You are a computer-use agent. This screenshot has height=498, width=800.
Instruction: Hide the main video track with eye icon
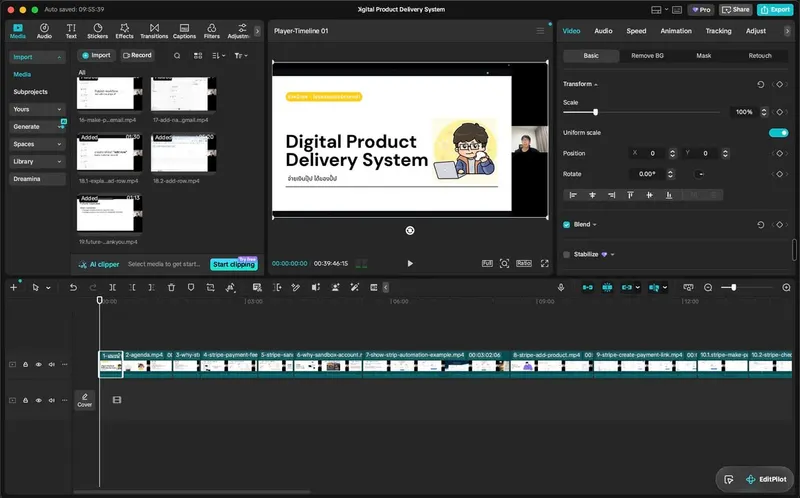(38, 364)
